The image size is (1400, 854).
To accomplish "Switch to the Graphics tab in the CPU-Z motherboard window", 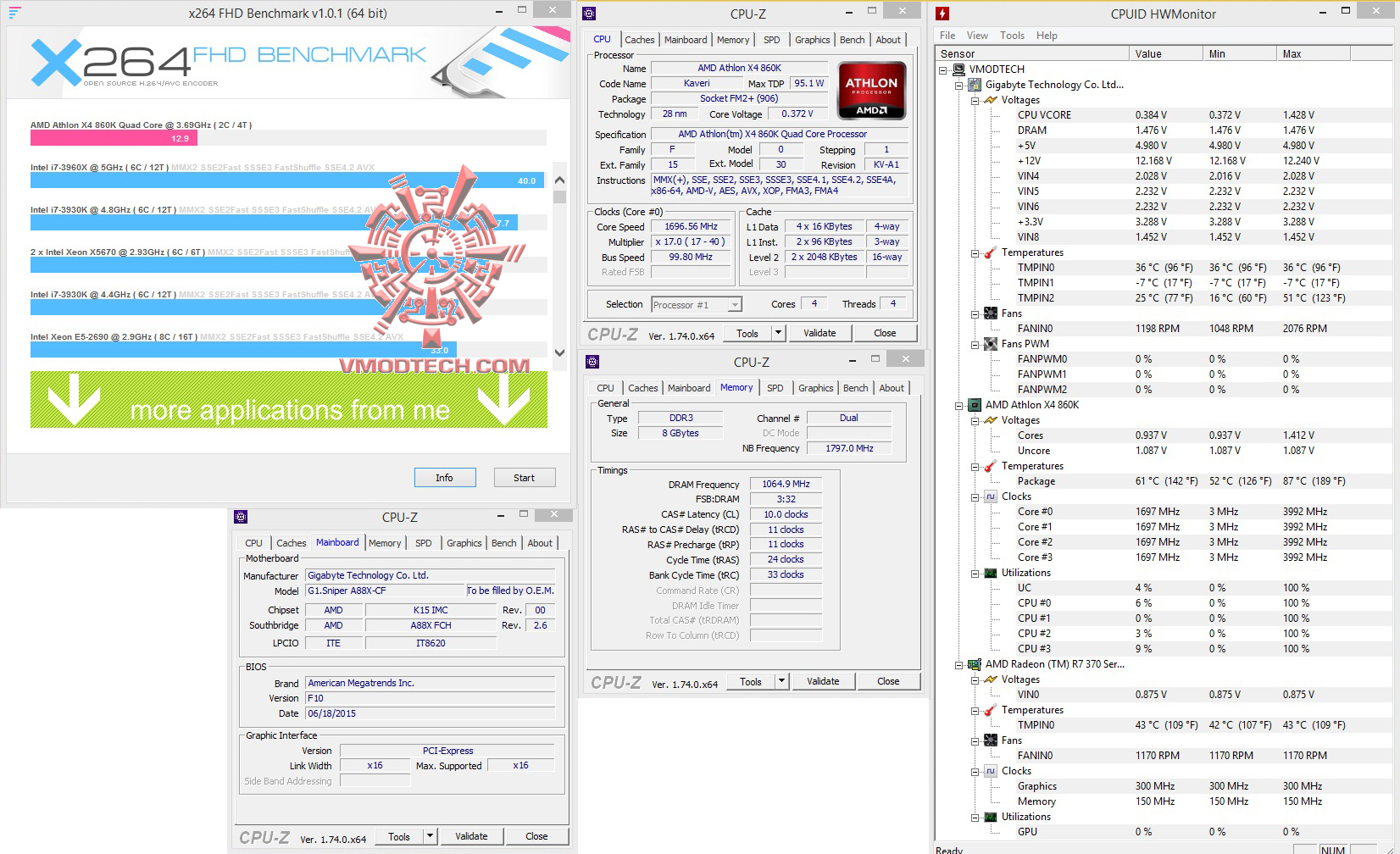I will pyautogui.click(x=464, y=543).
